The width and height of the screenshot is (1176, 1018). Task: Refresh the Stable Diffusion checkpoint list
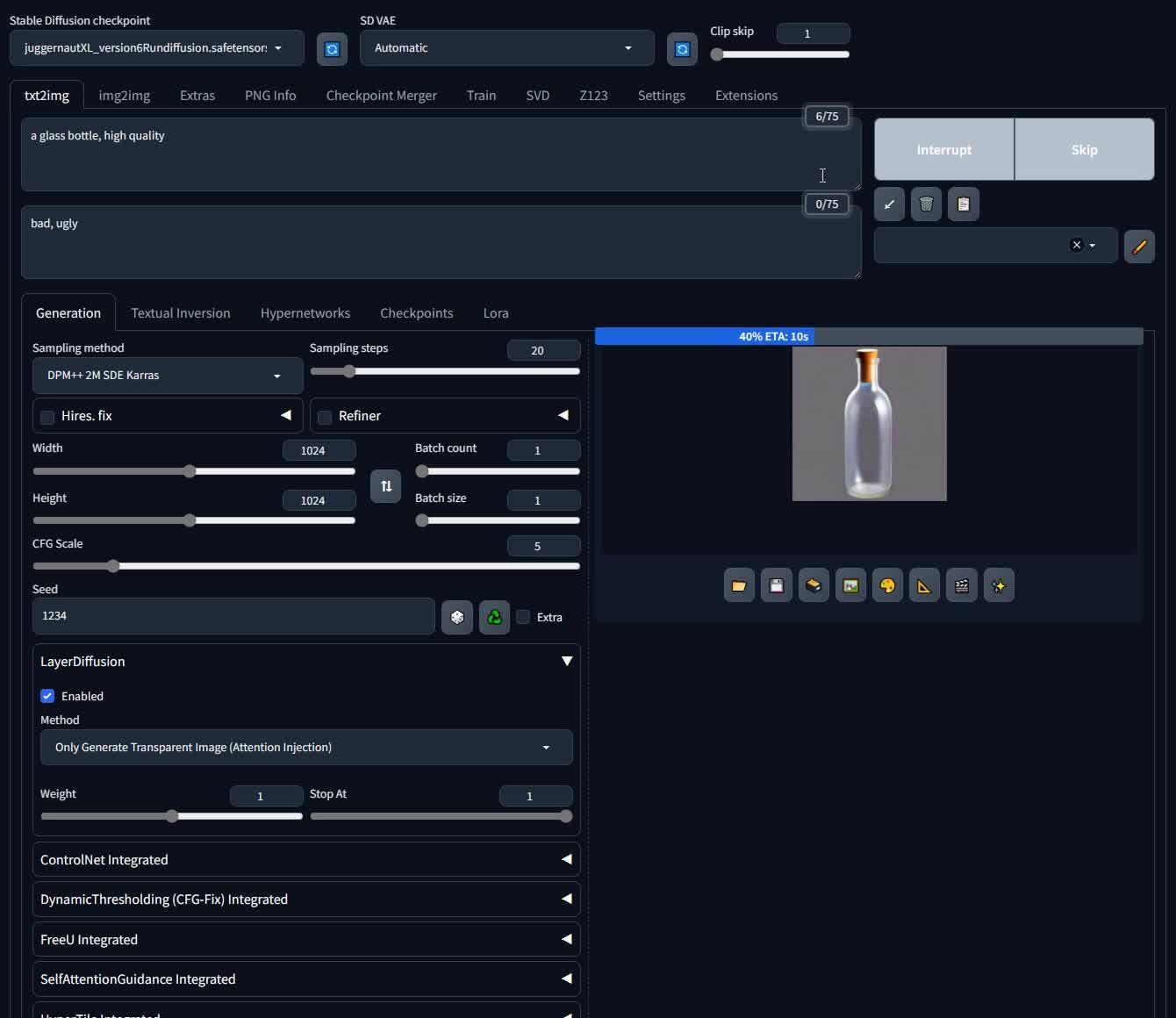click(x=332, y=49)
